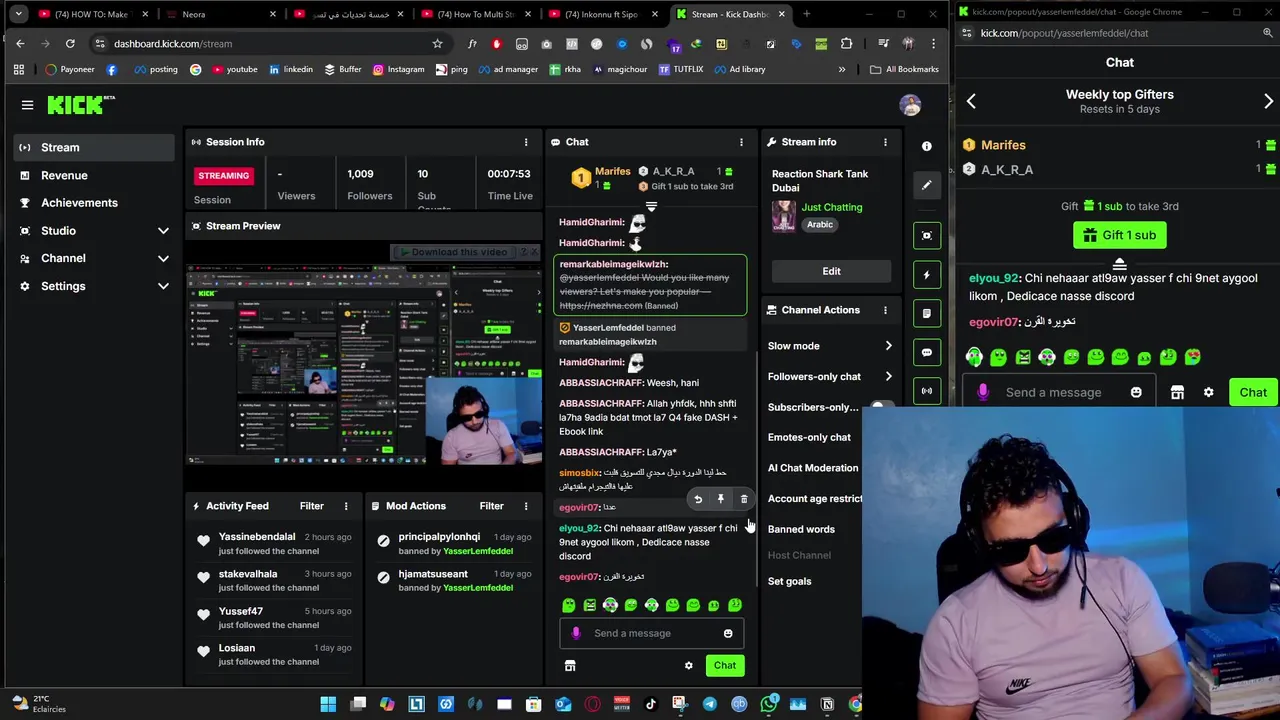
Task: Click the lightning bolt icon in right toolbar
Action: point(927,274)
